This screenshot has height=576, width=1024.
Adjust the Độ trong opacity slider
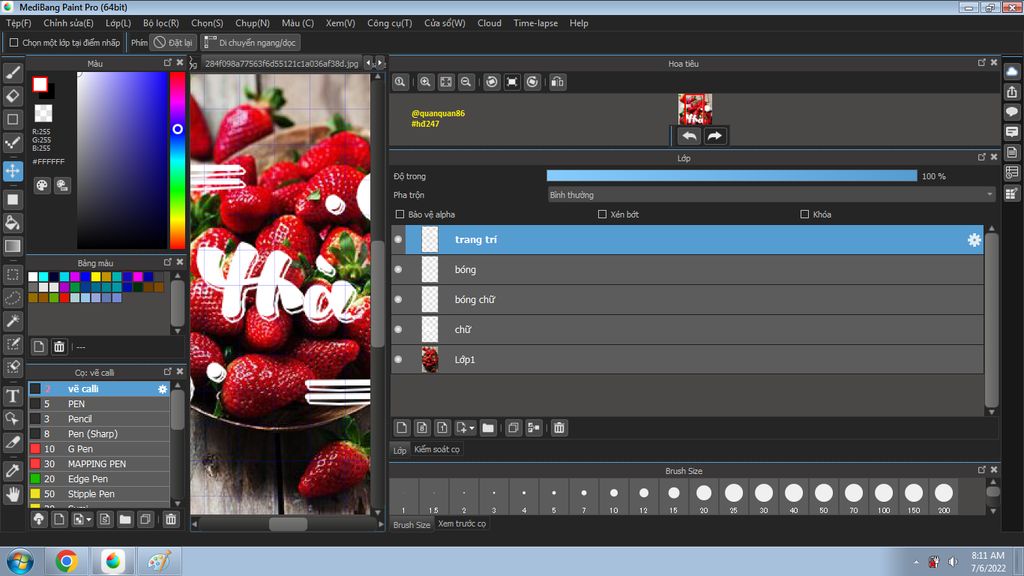point(731,176)
